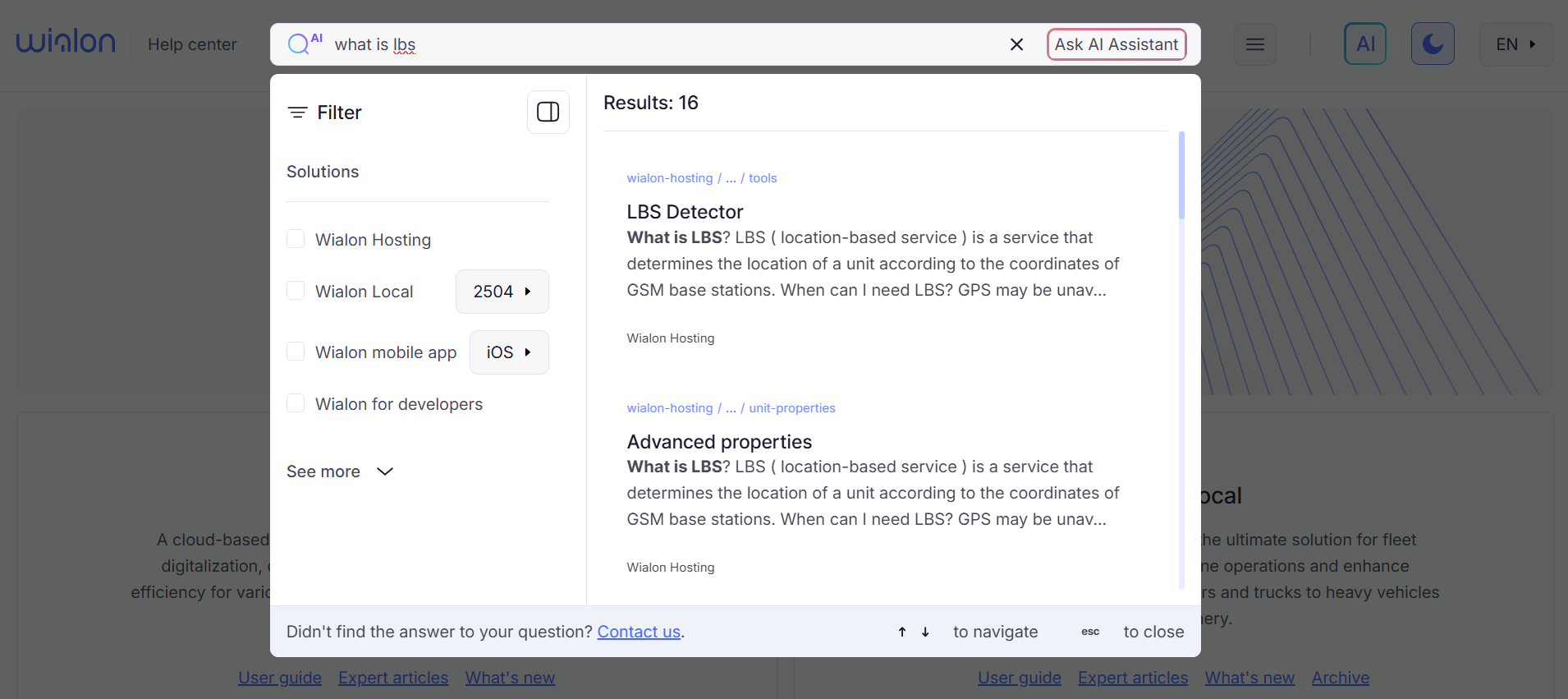Open the hamburger menu

[1255, 44]
